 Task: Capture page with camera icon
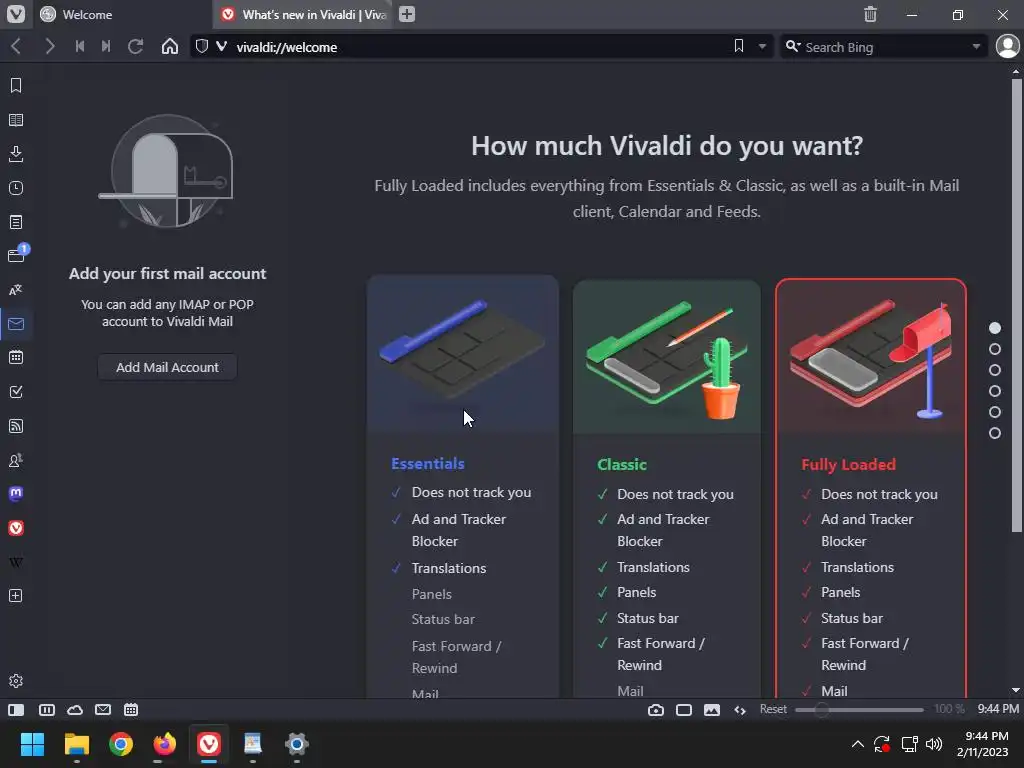pos(656,710)
